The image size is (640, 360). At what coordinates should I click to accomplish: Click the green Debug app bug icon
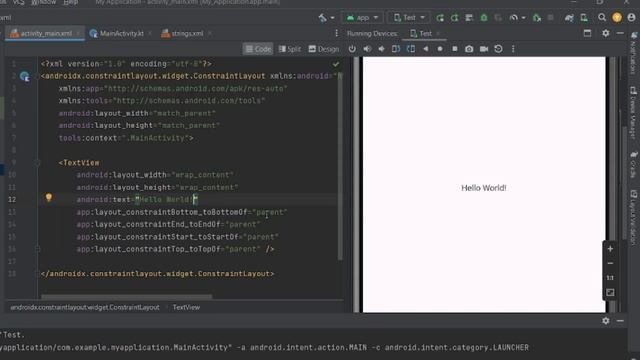484,18
